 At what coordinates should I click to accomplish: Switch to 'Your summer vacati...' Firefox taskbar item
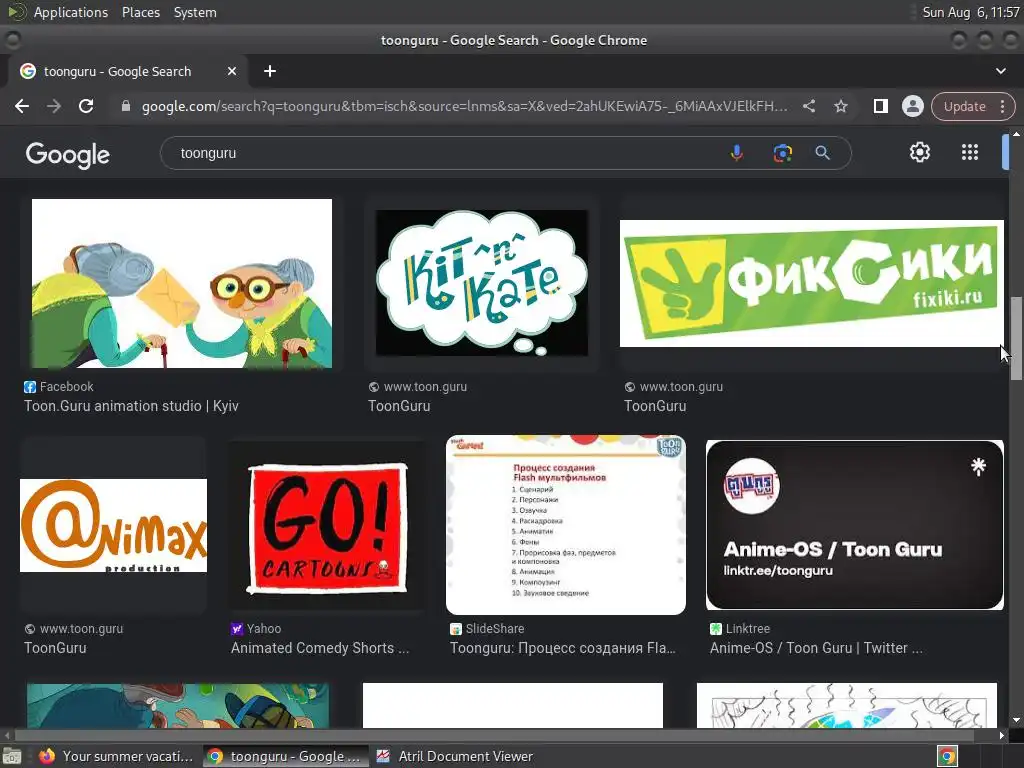[116, 756]
